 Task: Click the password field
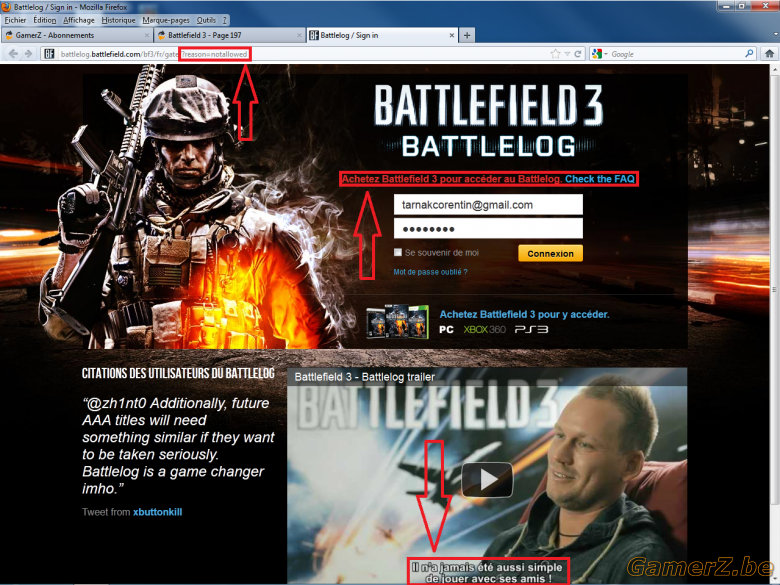[488, 229]
